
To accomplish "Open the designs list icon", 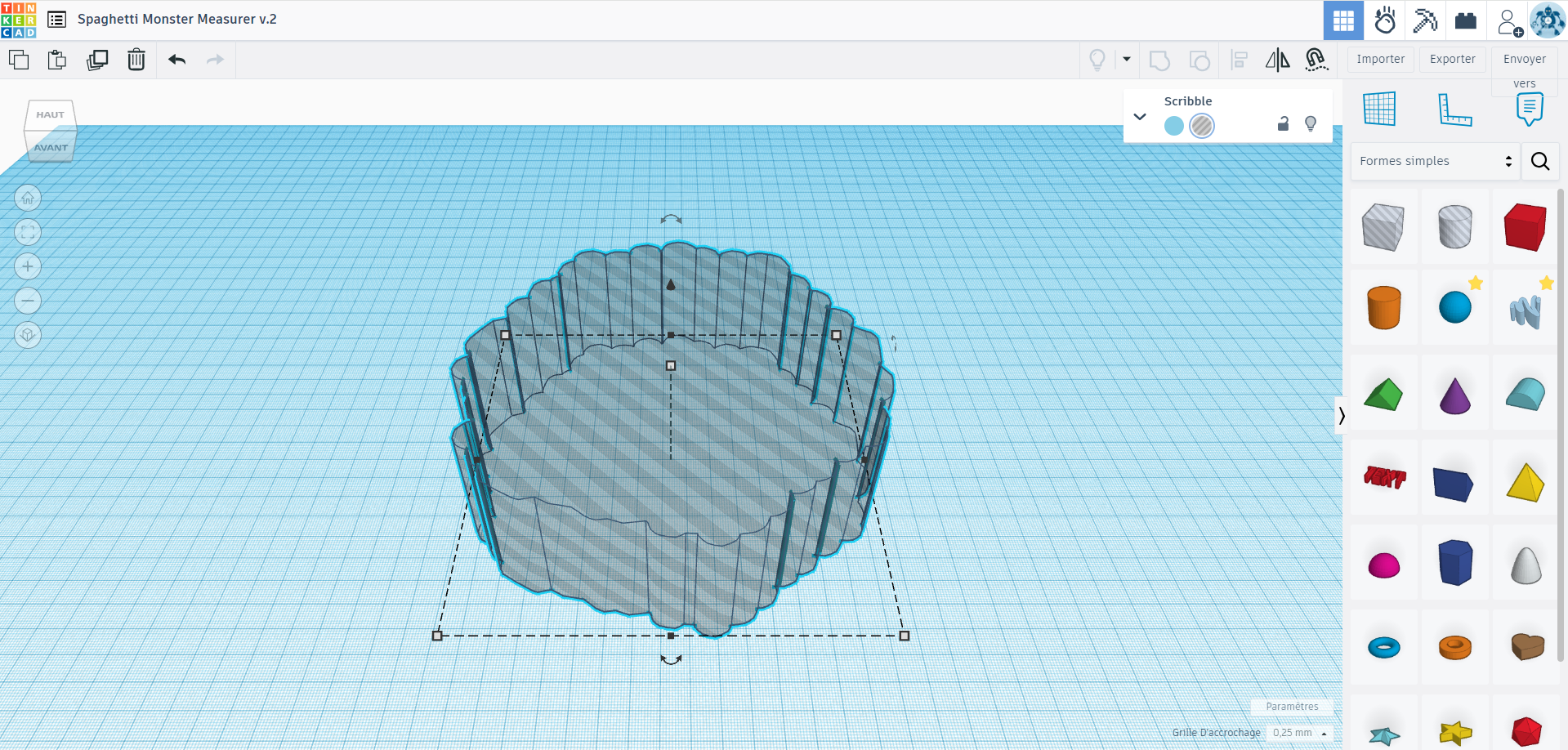I will [x=57, y=20].
